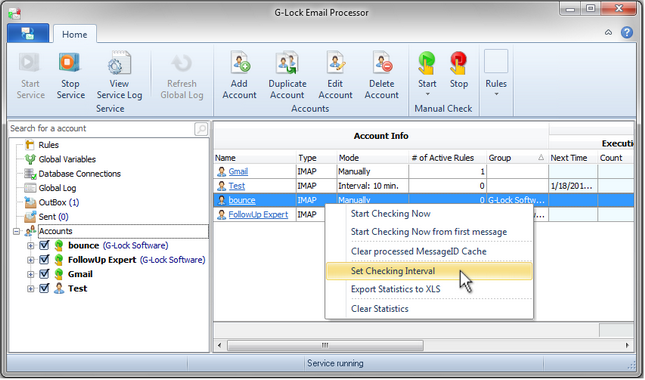Image resolution: width=645 pixels, height=380 pixels.
Task: Click the Duplicate Account icon
Action: [x=287, y=62]
